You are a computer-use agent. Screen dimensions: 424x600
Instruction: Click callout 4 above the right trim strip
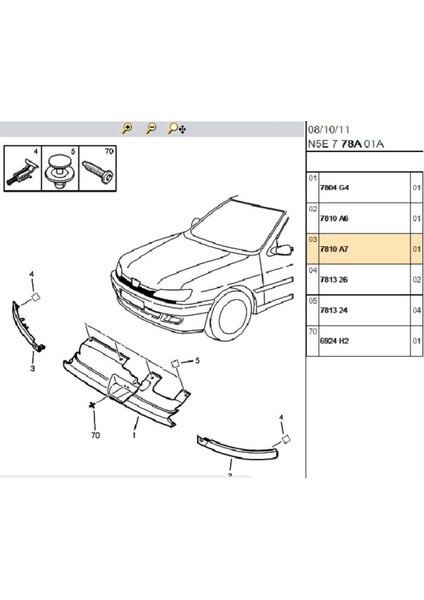[281, 417]
